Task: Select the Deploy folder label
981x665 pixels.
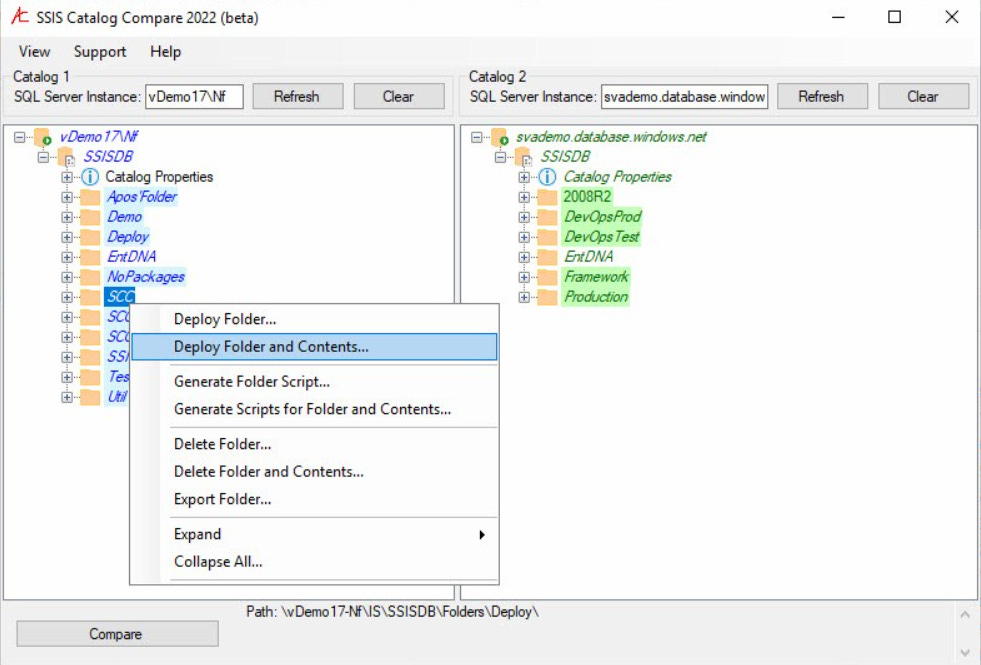Action: (x=128, y=237)
